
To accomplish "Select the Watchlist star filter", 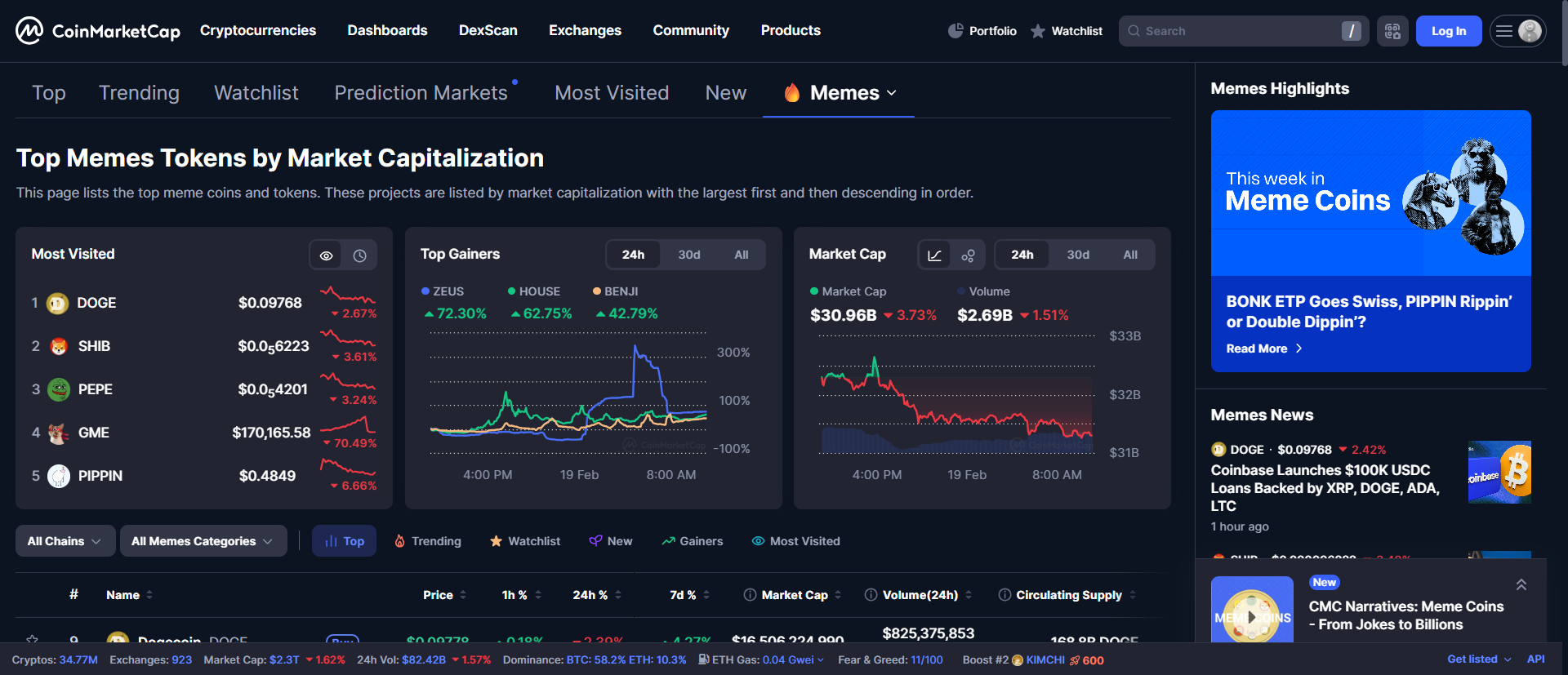I will coord(525,541).
